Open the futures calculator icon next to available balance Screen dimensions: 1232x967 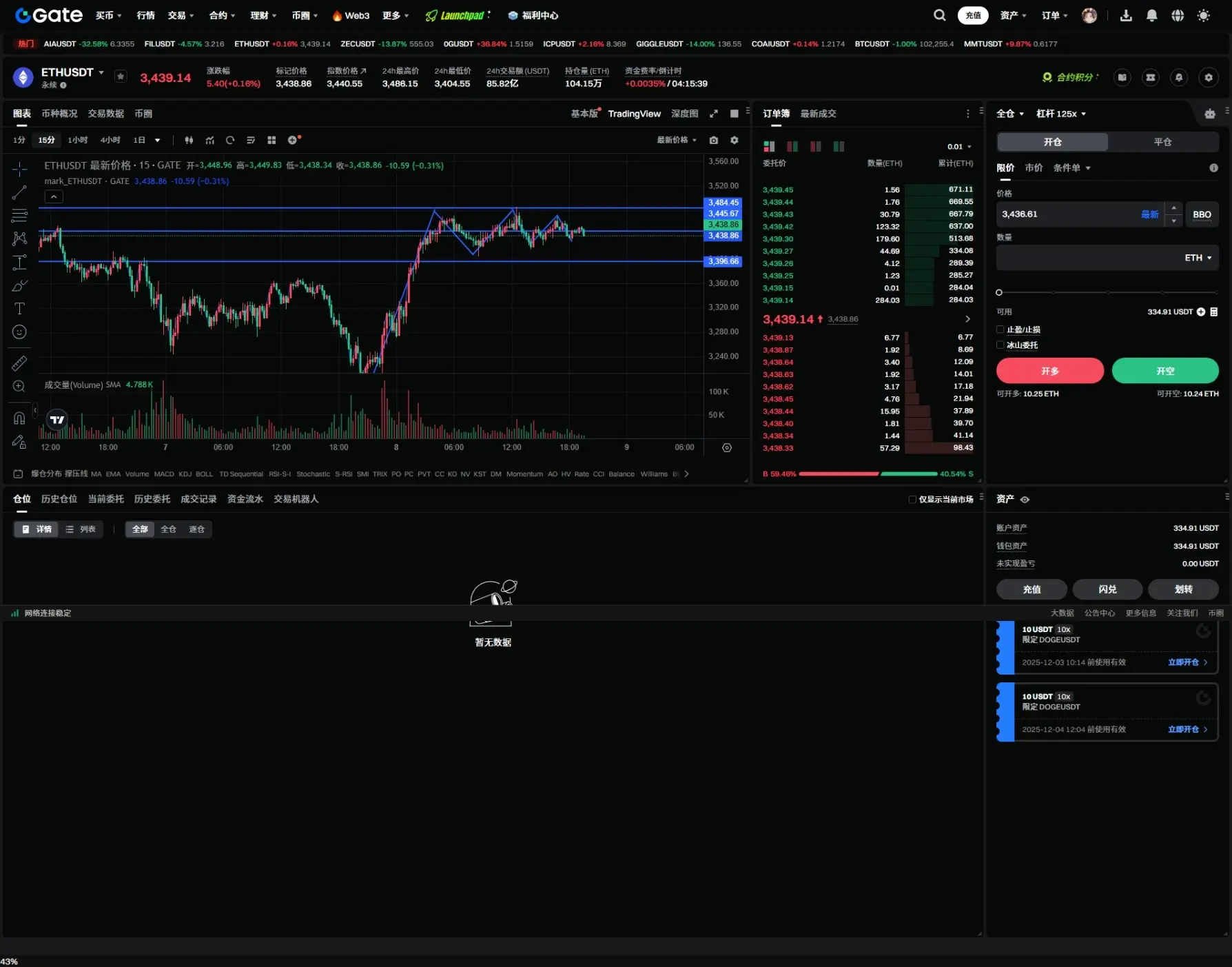[1214, 312]
